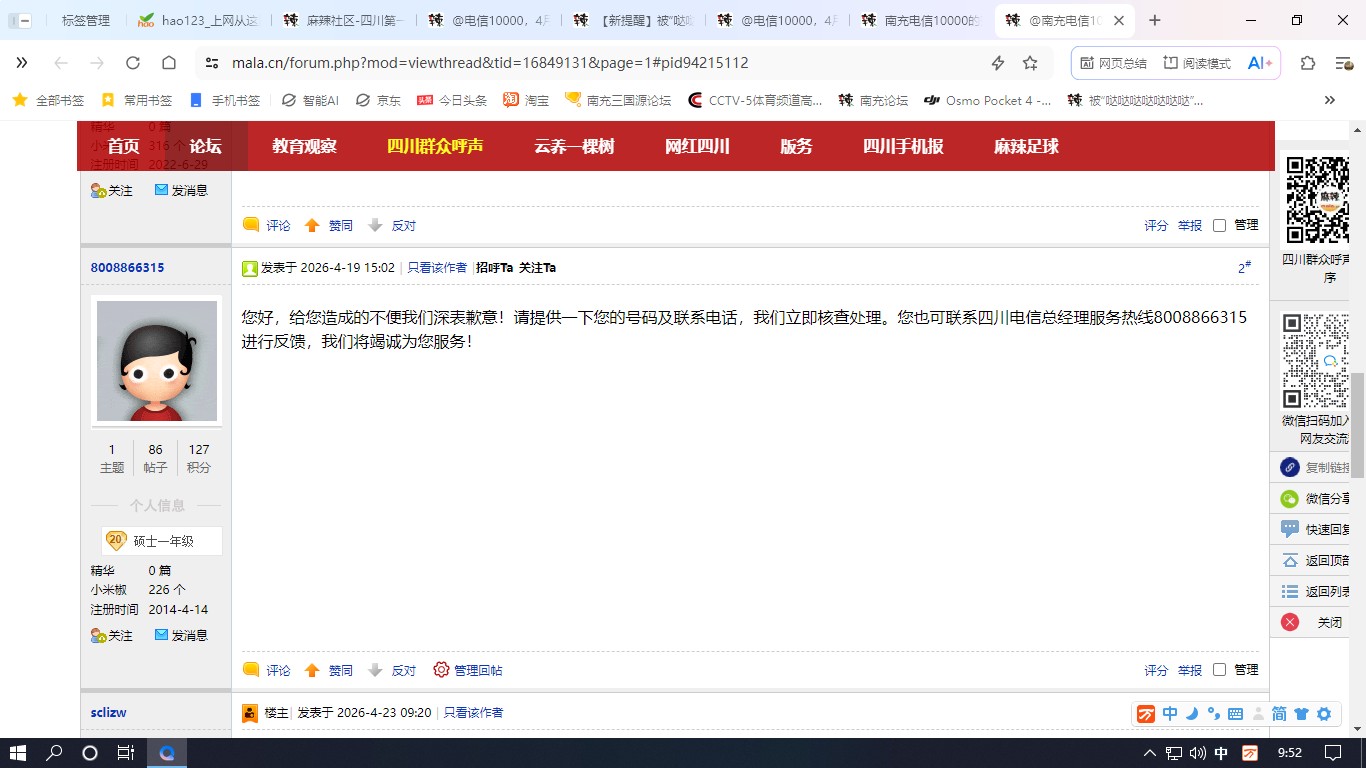Open the 今日头条 bookmark
1366x768 pixels.
[x=452, y=100]
